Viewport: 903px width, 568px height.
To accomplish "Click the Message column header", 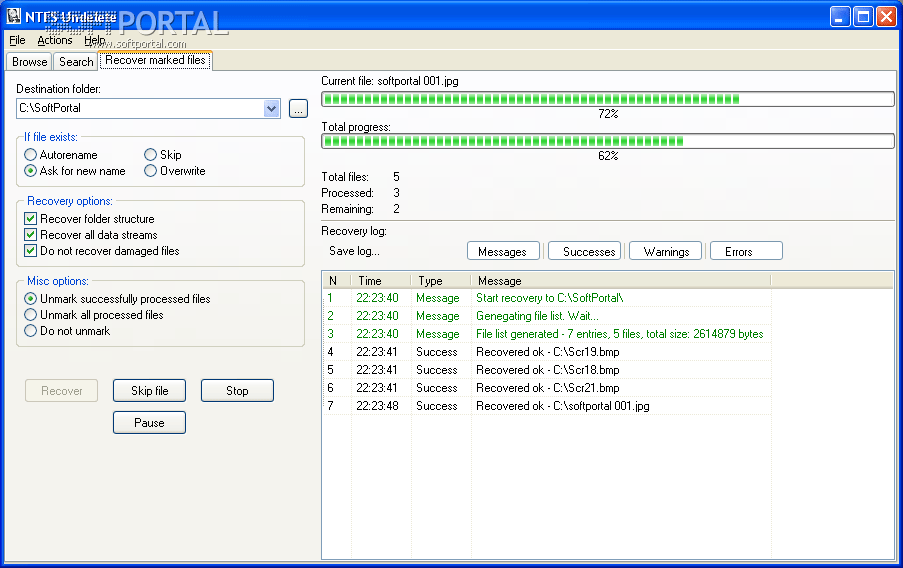I will [621, 281].
